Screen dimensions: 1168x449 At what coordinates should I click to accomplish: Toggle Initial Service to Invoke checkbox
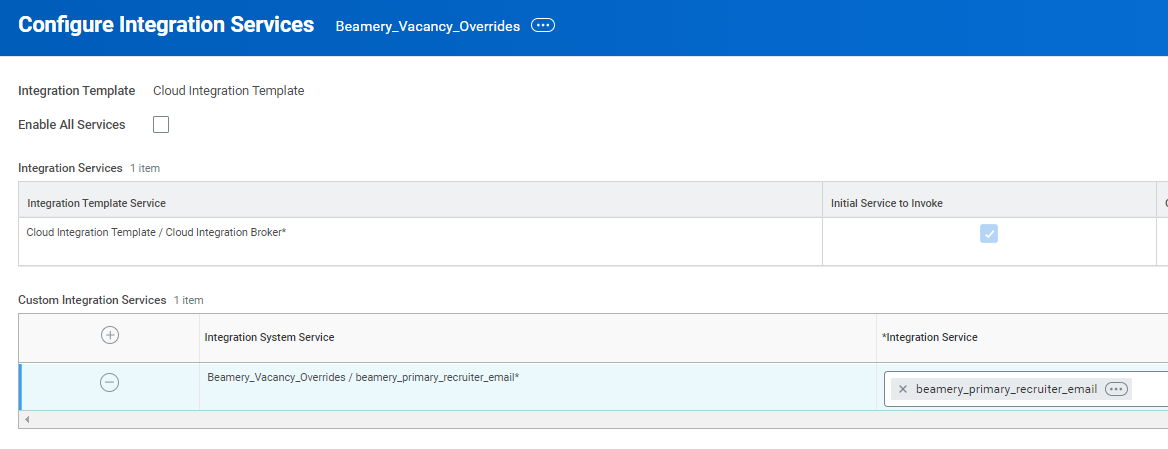point(988,234)
